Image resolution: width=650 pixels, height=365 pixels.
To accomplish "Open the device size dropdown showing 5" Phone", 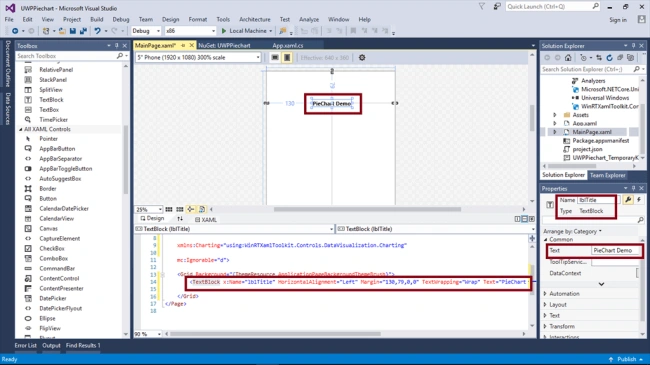I will coord(198,58).
